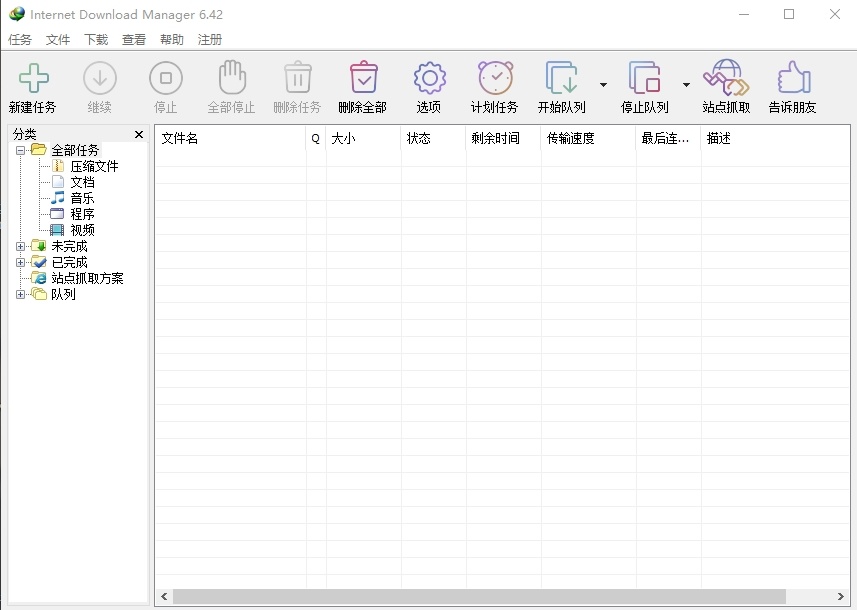The width and height of the screenshot is (857, 610).
Task: Sort by 状态 column header
Action: (433, 138)
